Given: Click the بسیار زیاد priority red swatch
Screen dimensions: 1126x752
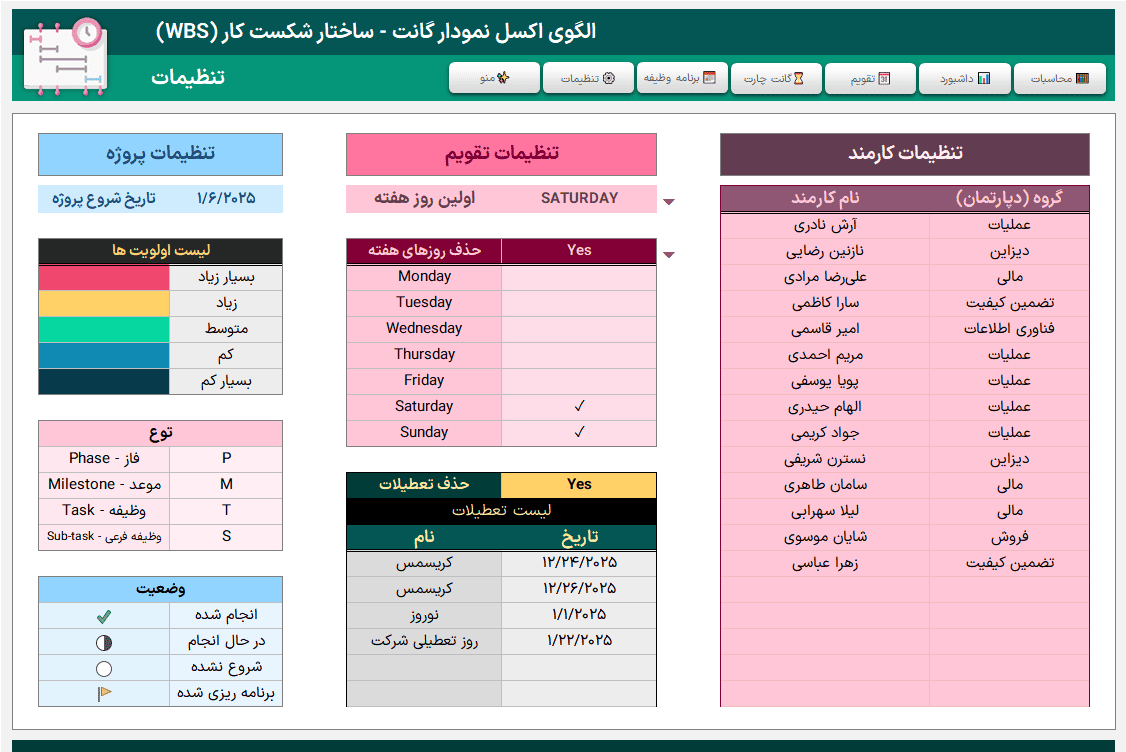Looking at the screenshot, I should point(104,277).
